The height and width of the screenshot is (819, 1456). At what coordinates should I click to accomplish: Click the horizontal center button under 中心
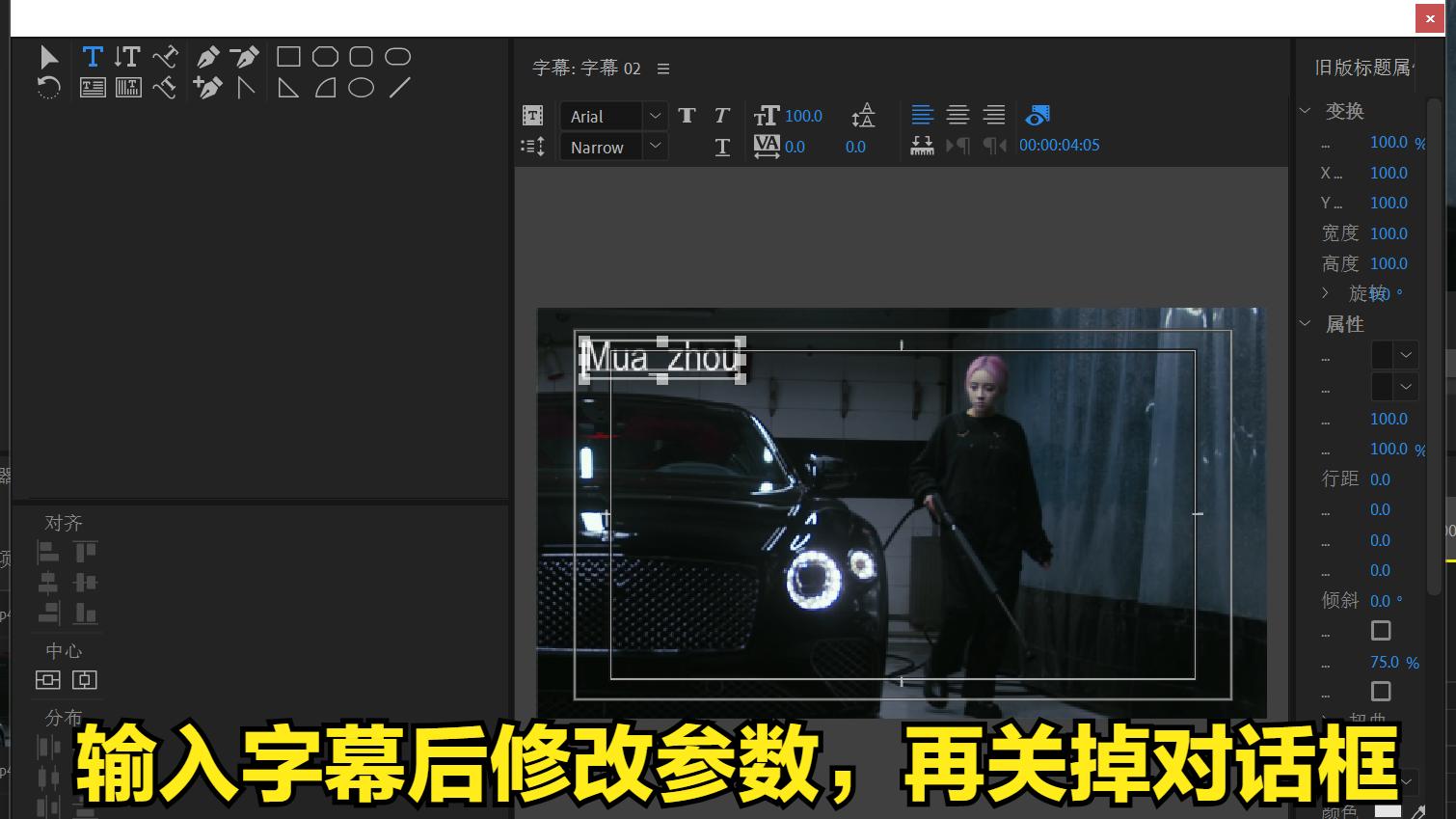click(x=49, y=680)
